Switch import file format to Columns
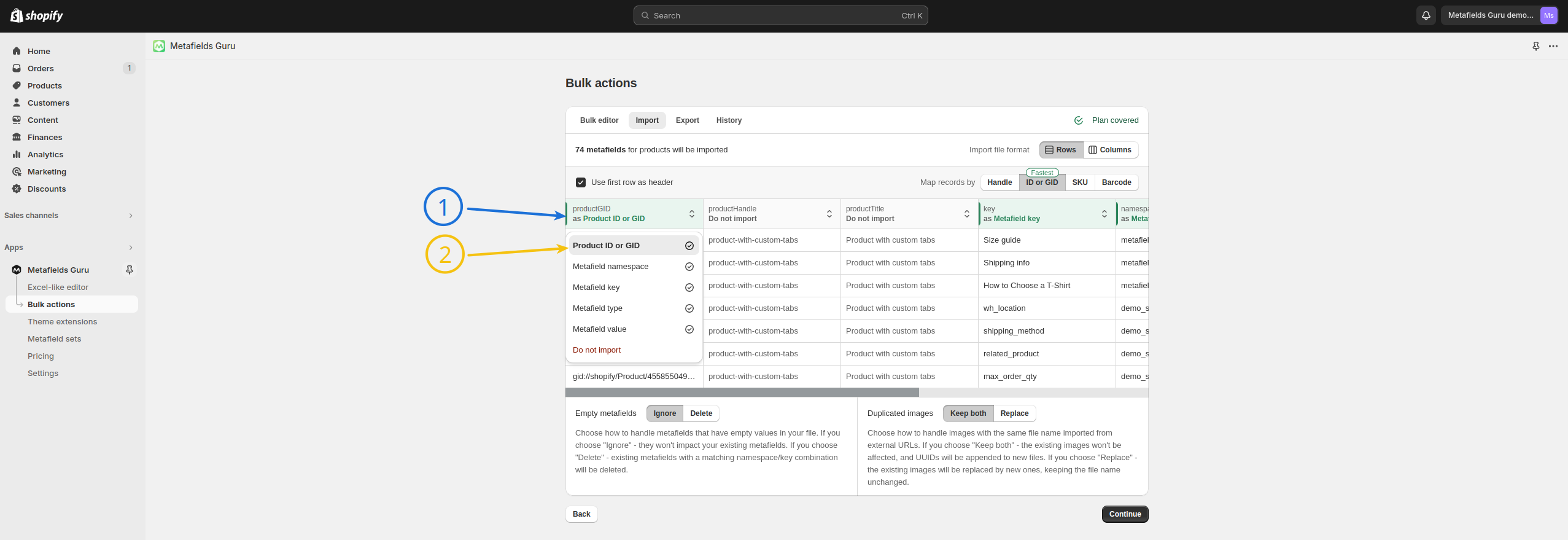This screenshot has width=1568, height=540. tap(1111, 150)
